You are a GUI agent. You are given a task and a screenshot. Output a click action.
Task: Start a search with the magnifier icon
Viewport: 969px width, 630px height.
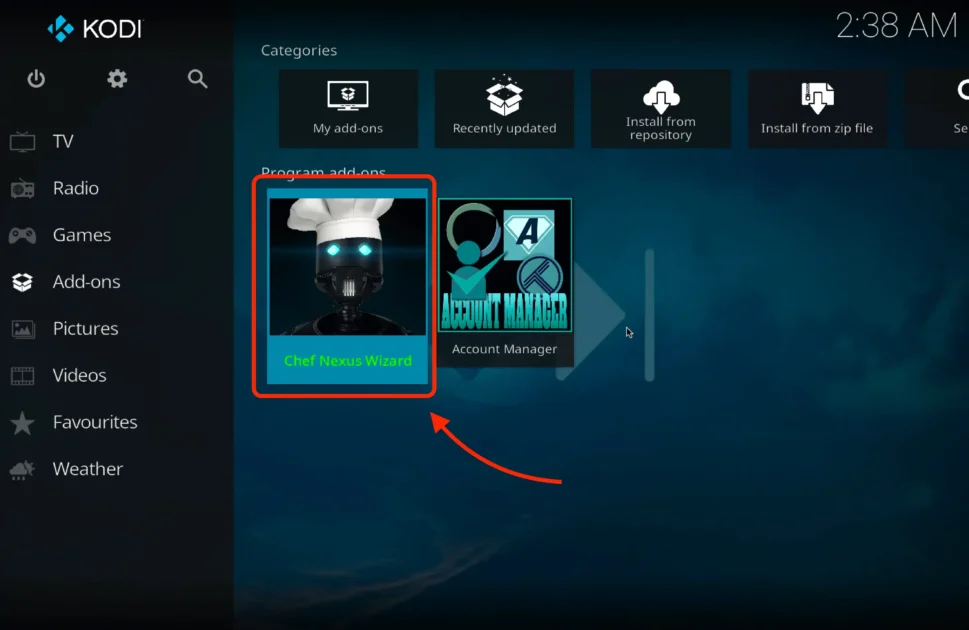coord(197,78)
